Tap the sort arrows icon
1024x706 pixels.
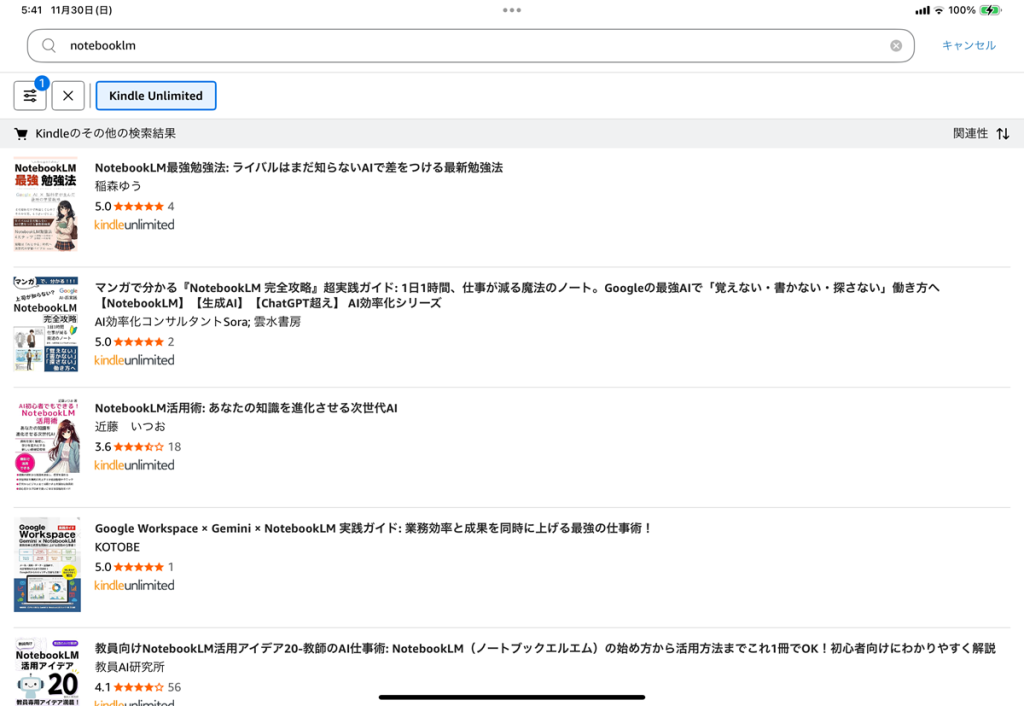coord(1002,133)
